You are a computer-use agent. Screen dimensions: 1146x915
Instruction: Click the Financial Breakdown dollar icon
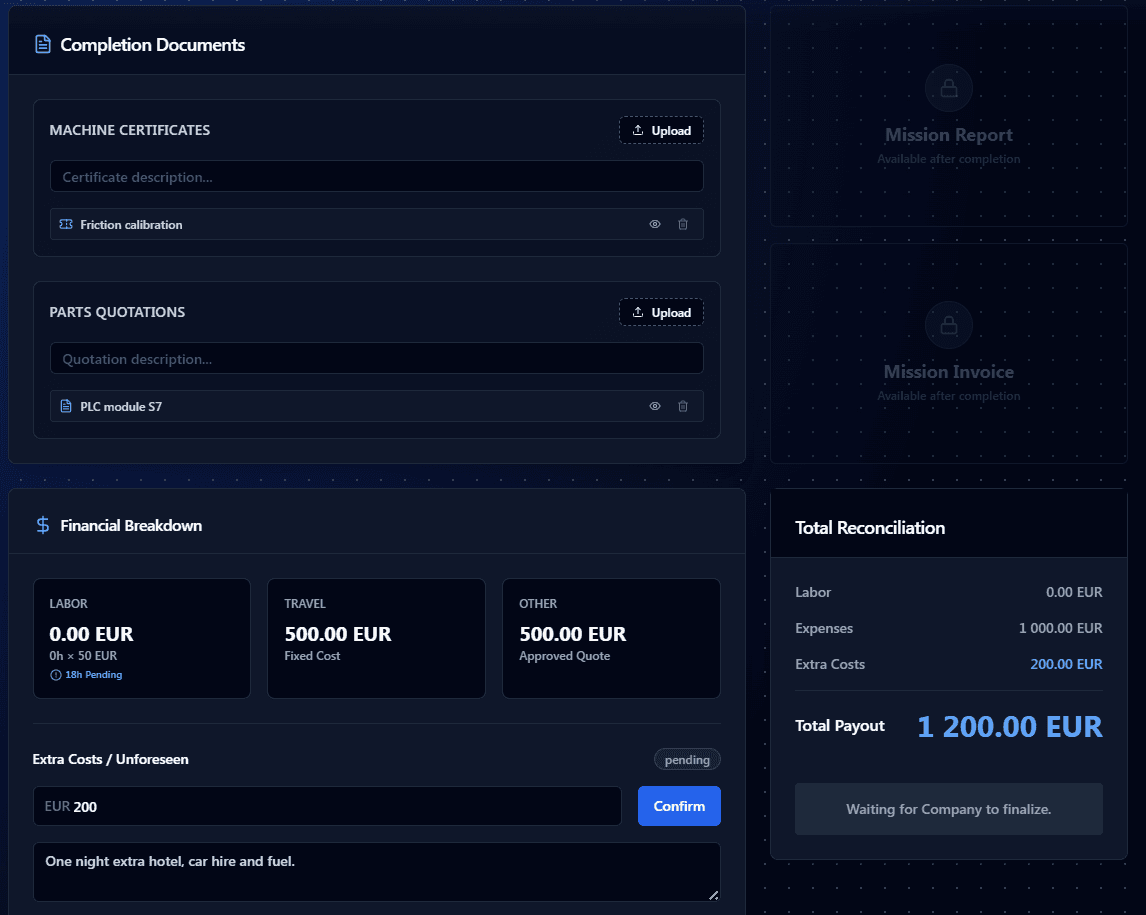point(43,526)
